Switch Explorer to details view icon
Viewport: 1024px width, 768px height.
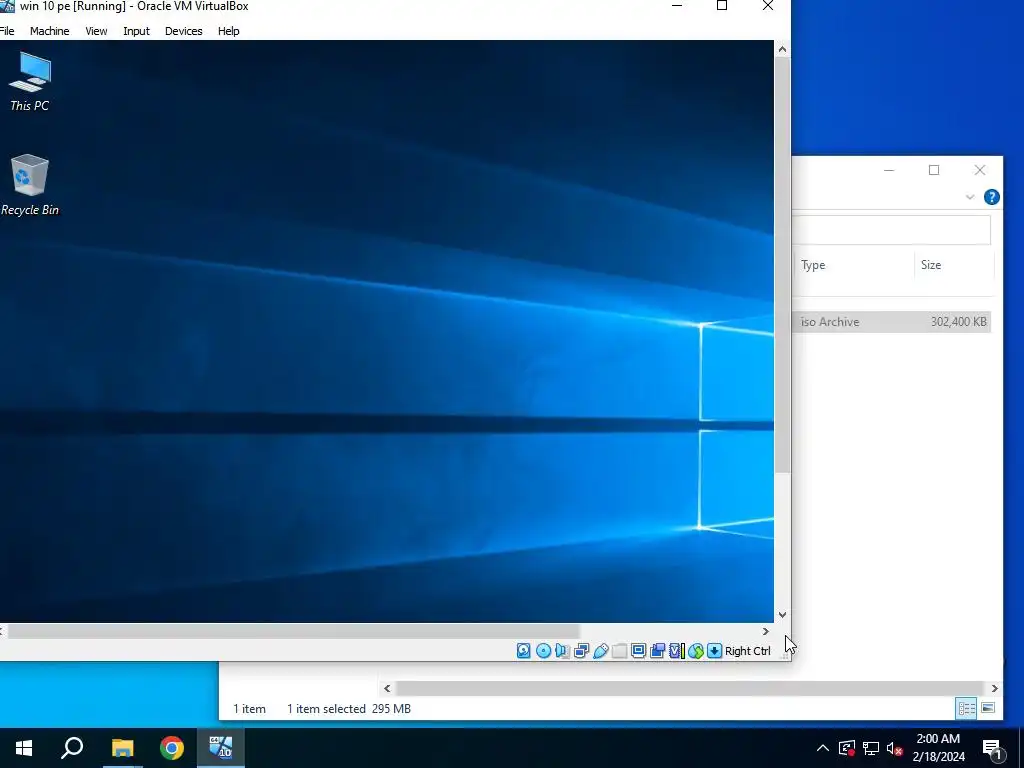click(x=967, y=708)
